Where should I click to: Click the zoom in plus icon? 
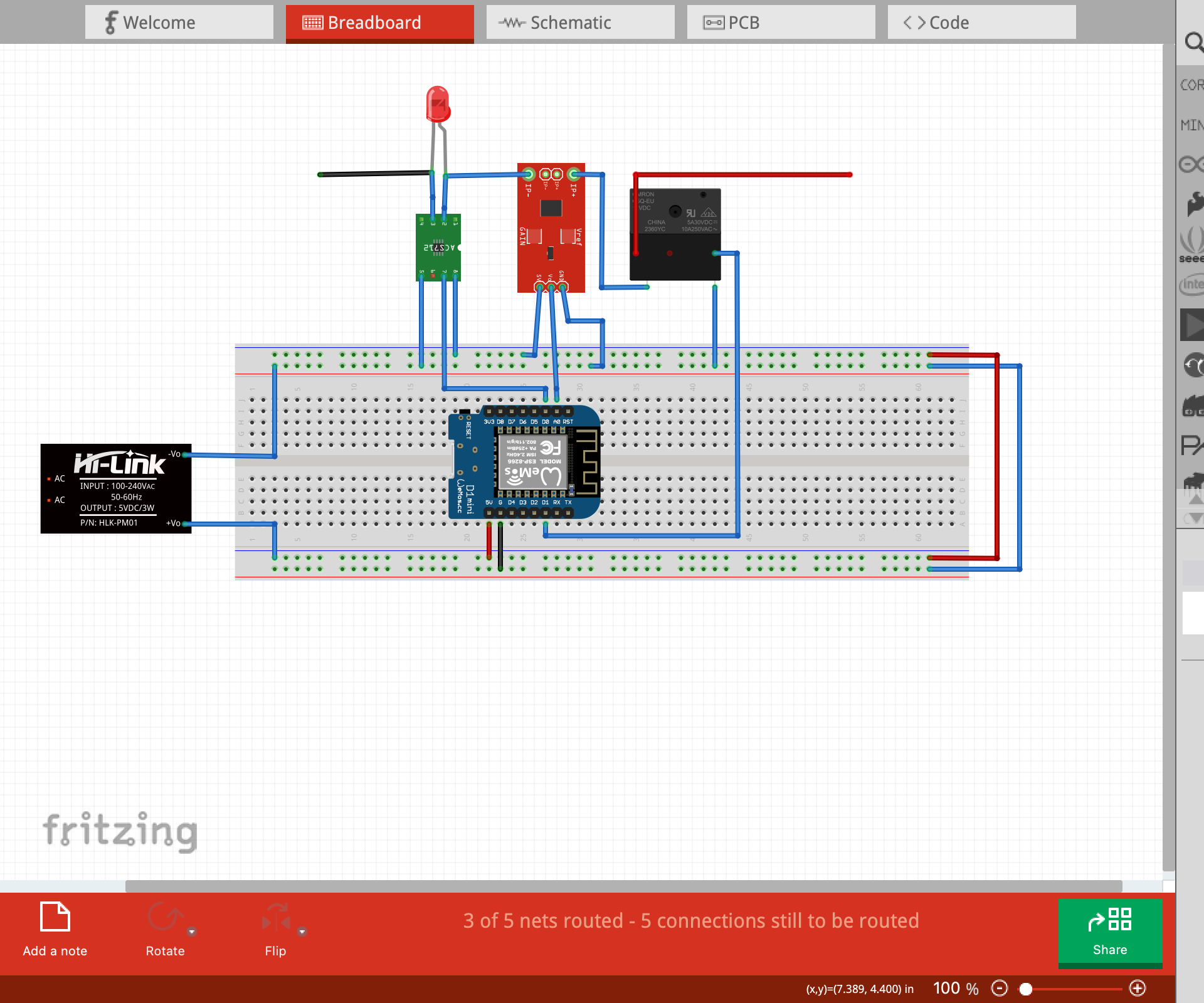1137,989
